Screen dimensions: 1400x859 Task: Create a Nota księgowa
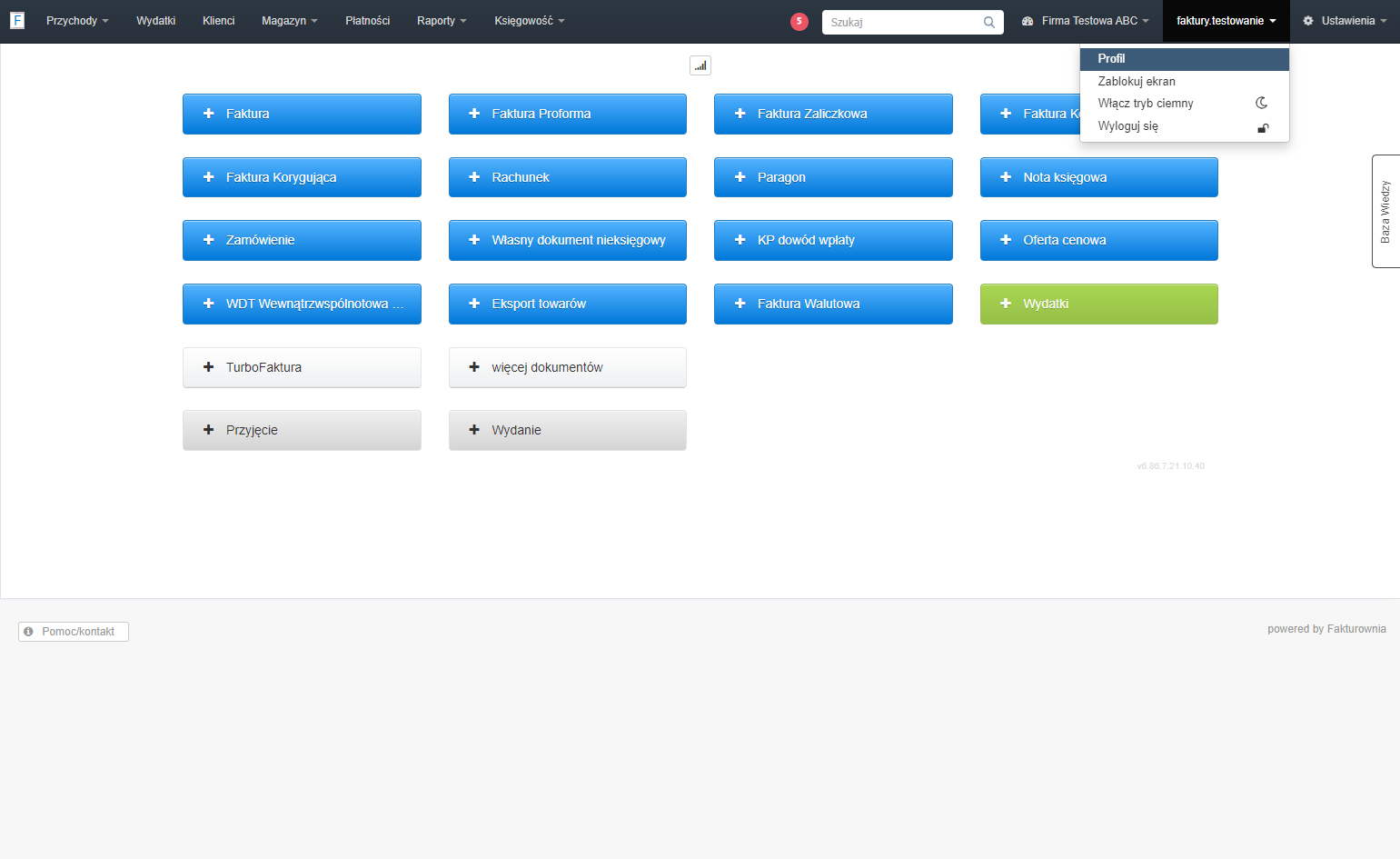[x=1099, y=177]
